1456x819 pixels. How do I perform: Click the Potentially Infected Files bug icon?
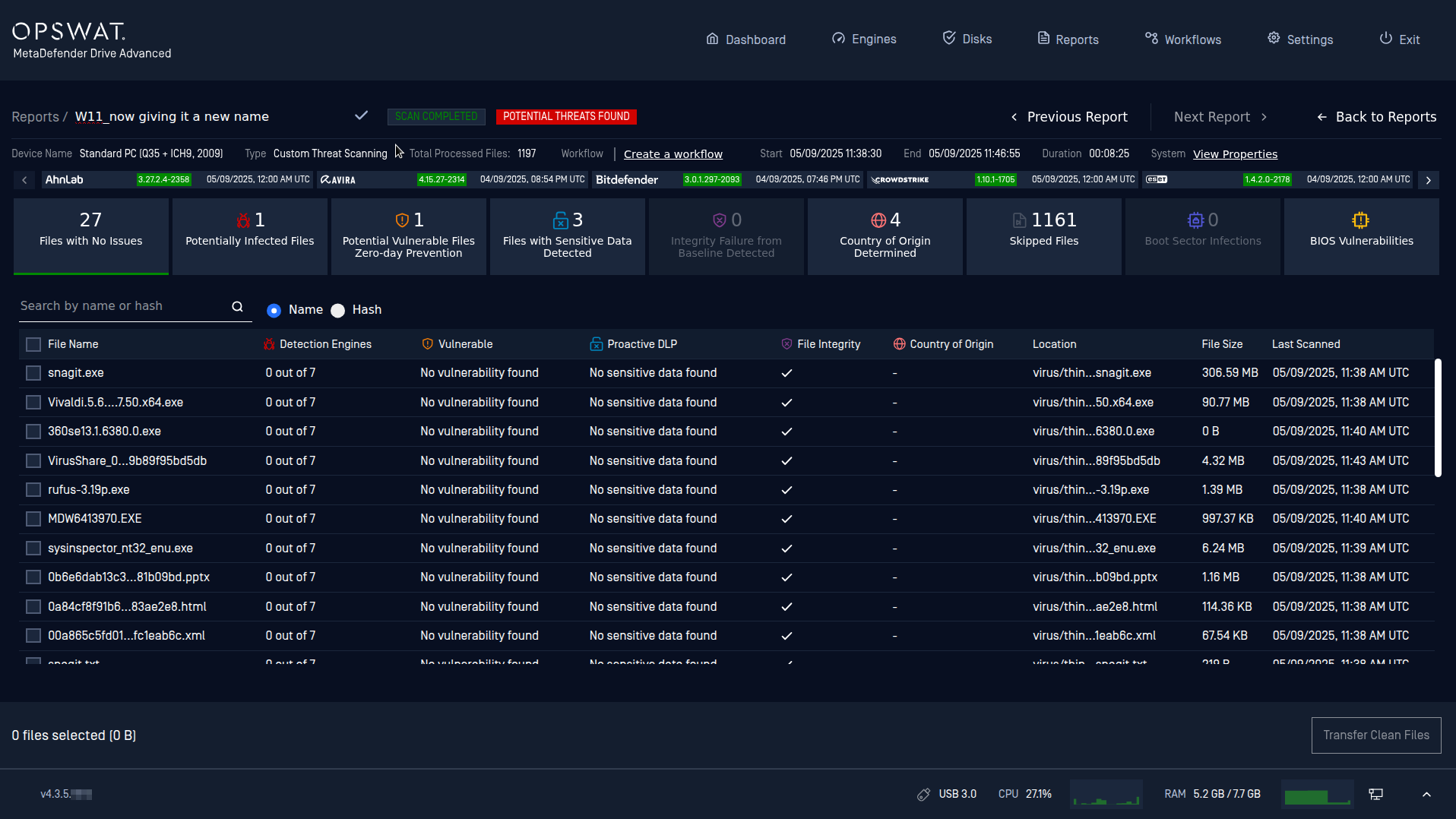[x=243, y=220]
